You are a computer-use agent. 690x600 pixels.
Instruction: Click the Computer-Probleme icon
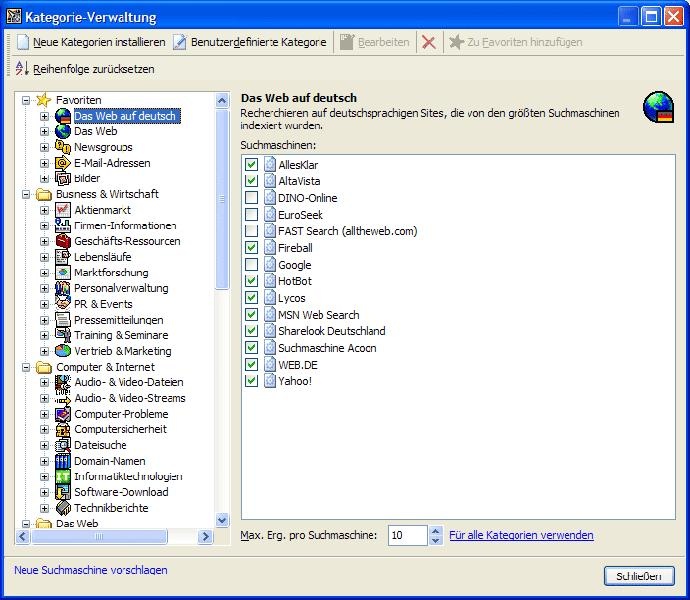click(x=63, y=414)
